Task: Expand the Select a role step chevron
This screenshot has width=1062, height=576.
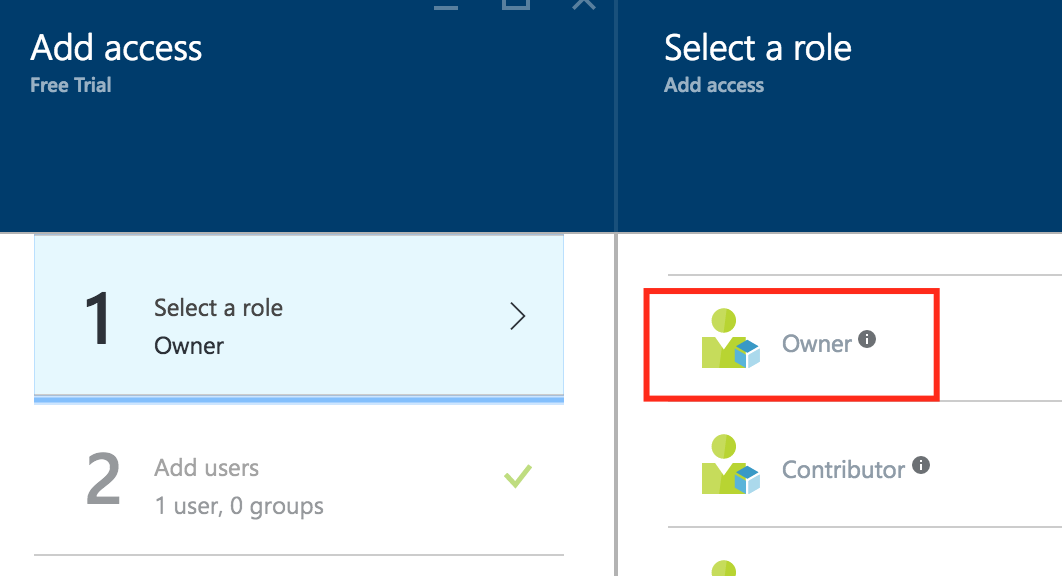Action: [x=517, y=317]
